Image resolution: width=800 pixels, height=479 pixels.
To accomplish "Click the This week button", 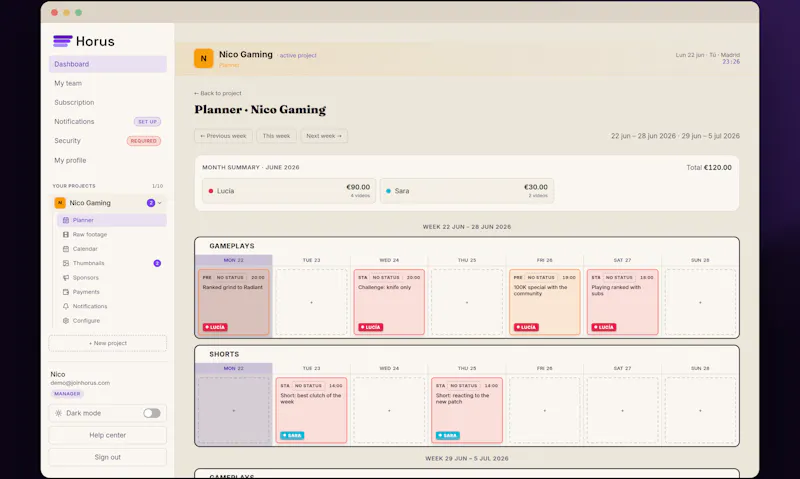I will pos(277,136).
